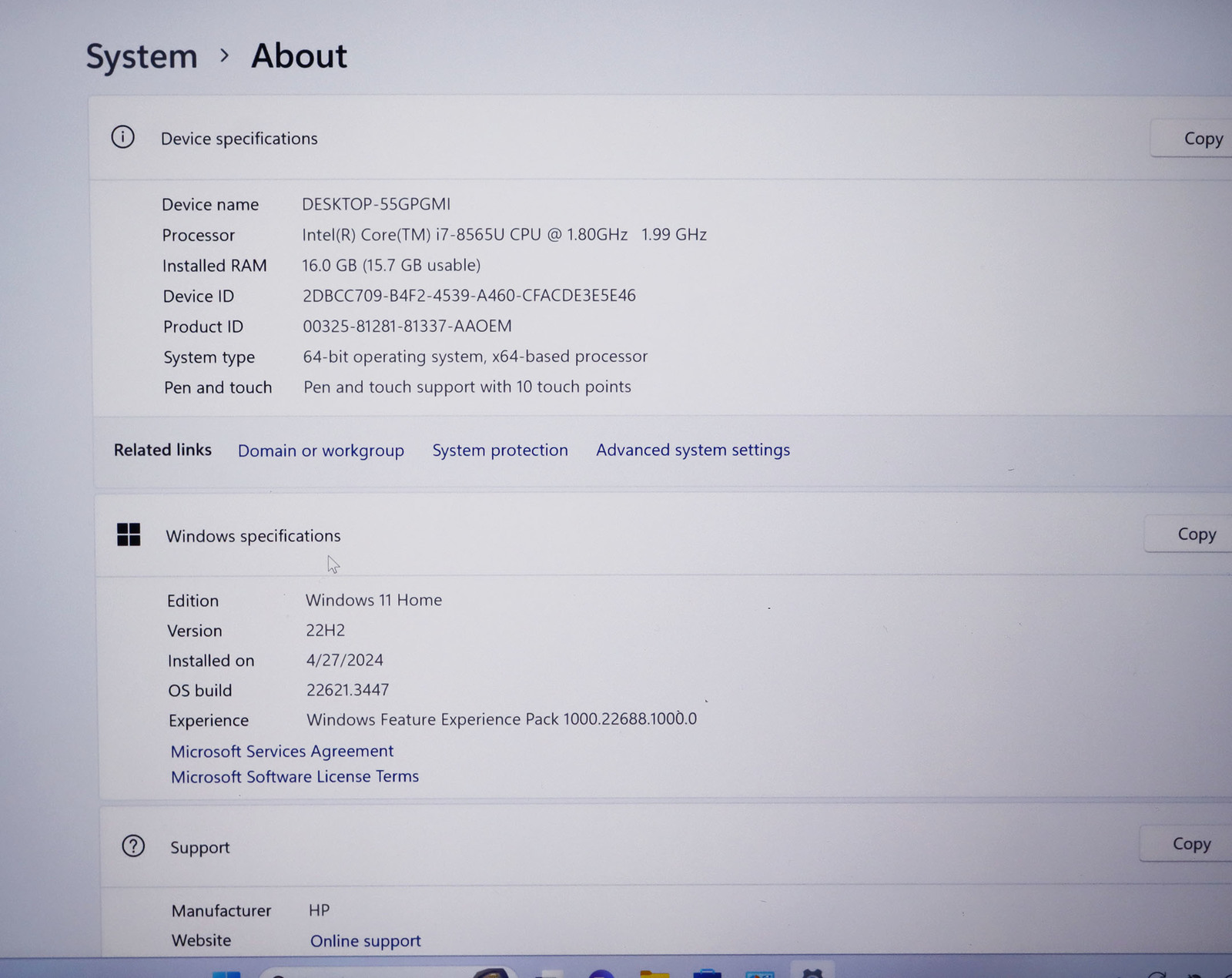Click the Processor label
Viewport: 1232px width, 978px height.
click(198, 236)
